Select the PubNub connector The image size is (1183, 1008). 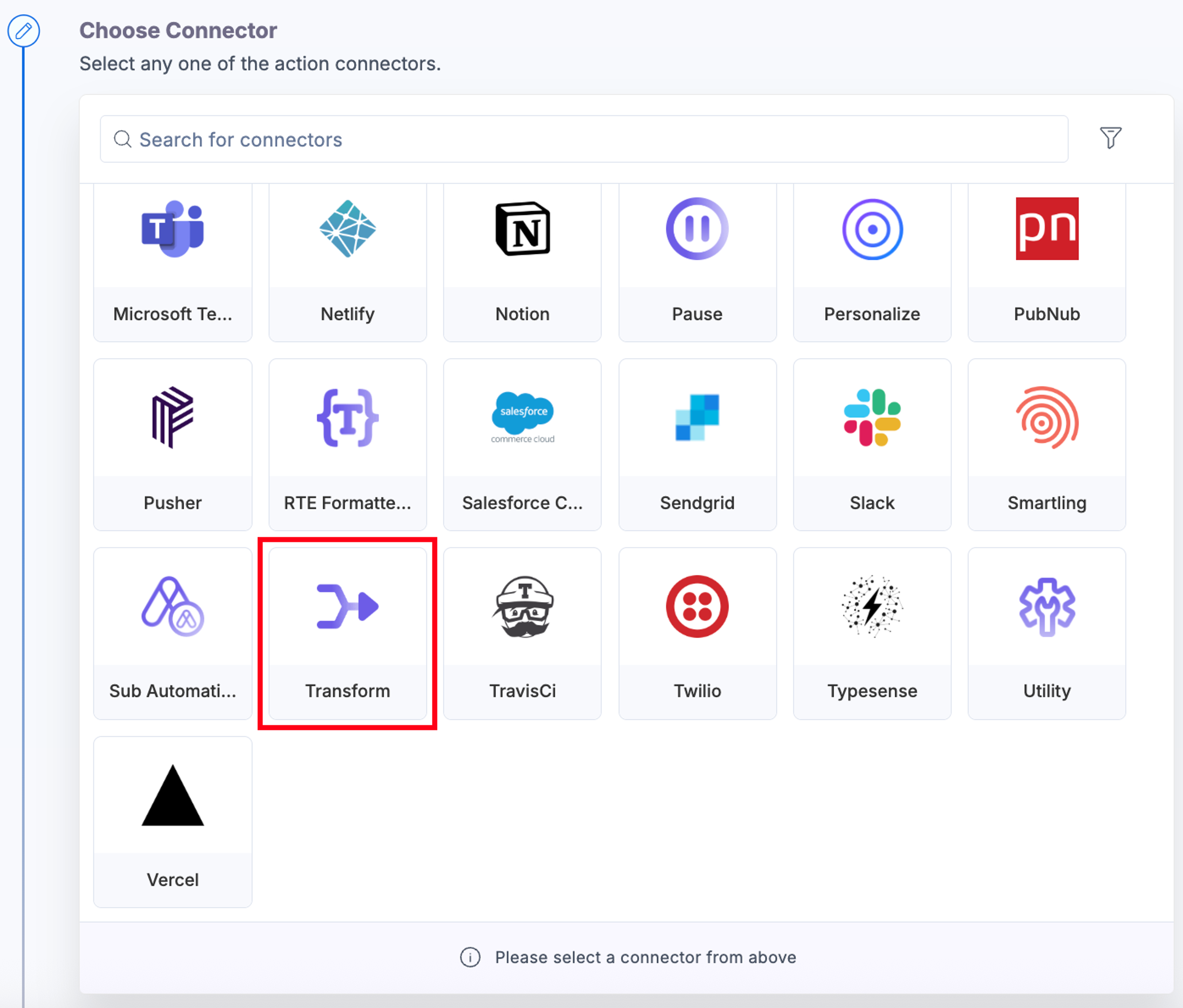[1047, 263]
